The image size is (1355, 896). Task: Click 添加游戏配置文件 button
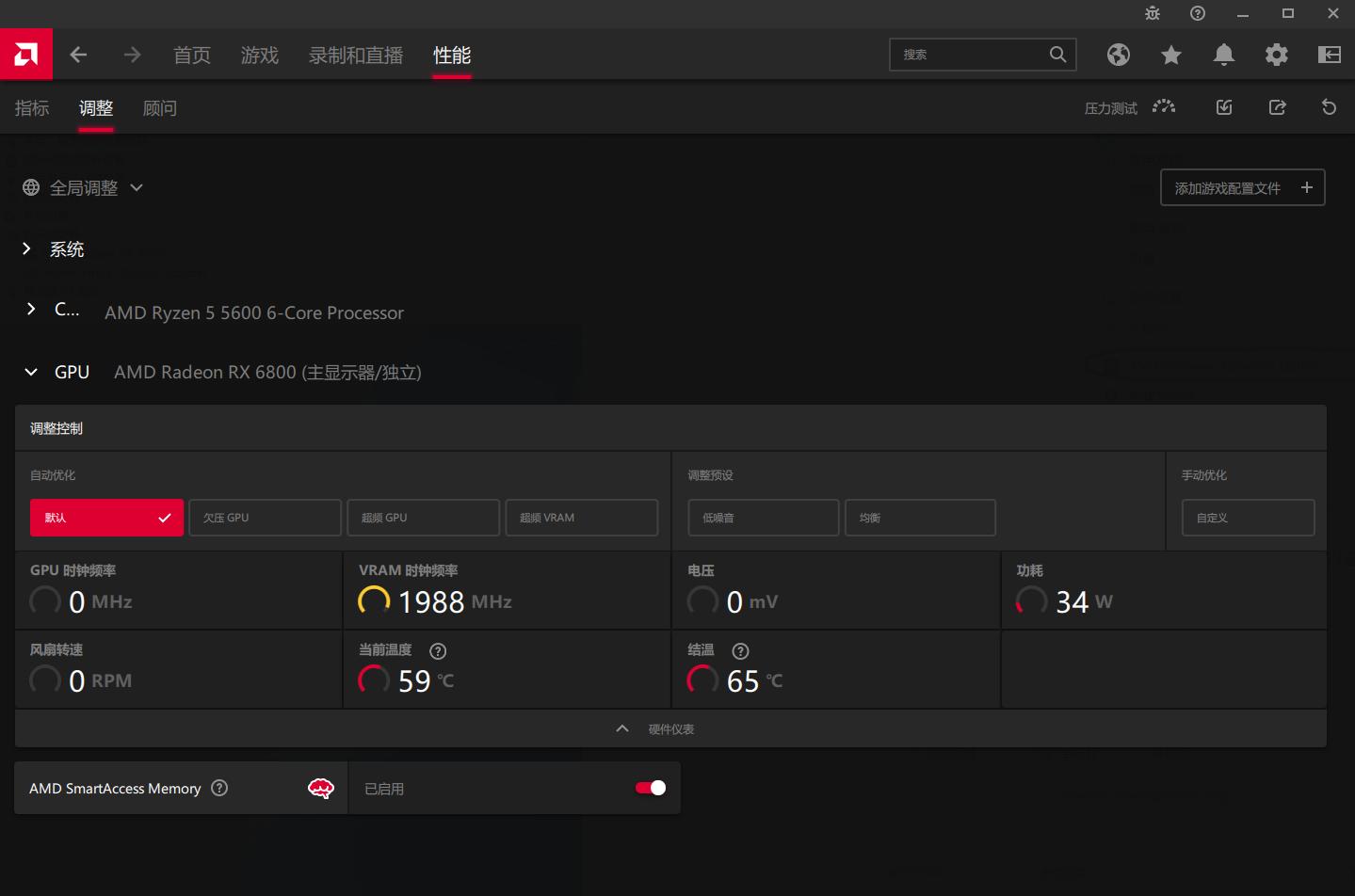click(x=1242, y=188)
